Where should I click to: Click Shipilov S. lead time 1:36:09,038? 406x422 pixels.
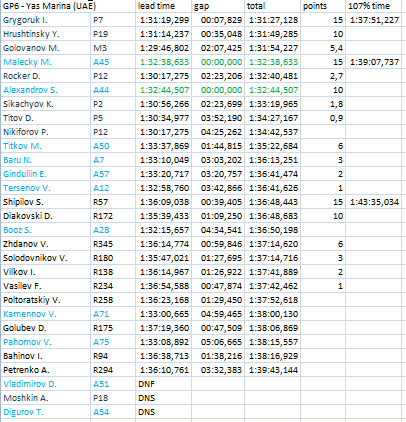pos(163,202)
